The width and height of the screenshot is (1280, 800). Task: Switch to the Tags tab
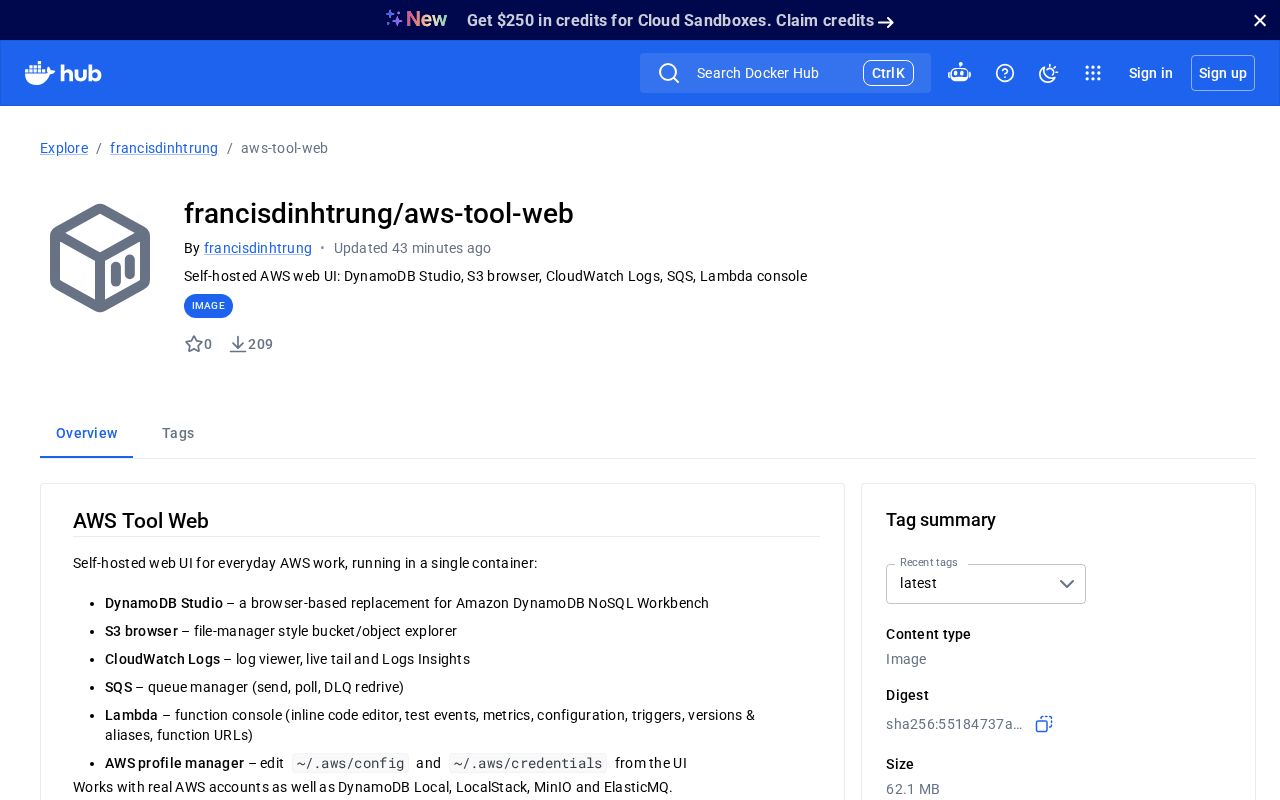click(178, 433)
